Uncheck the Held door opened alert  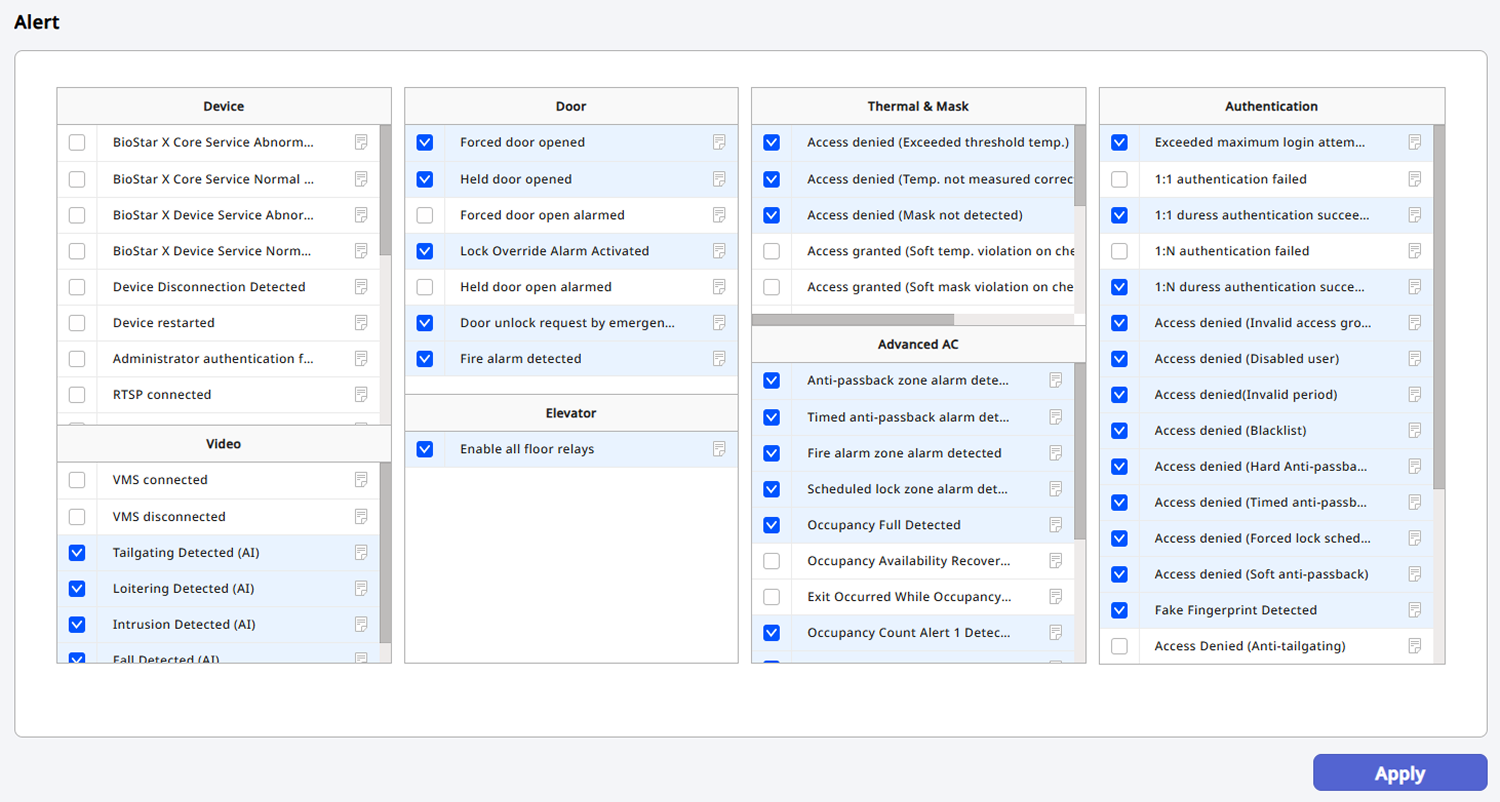425,180
